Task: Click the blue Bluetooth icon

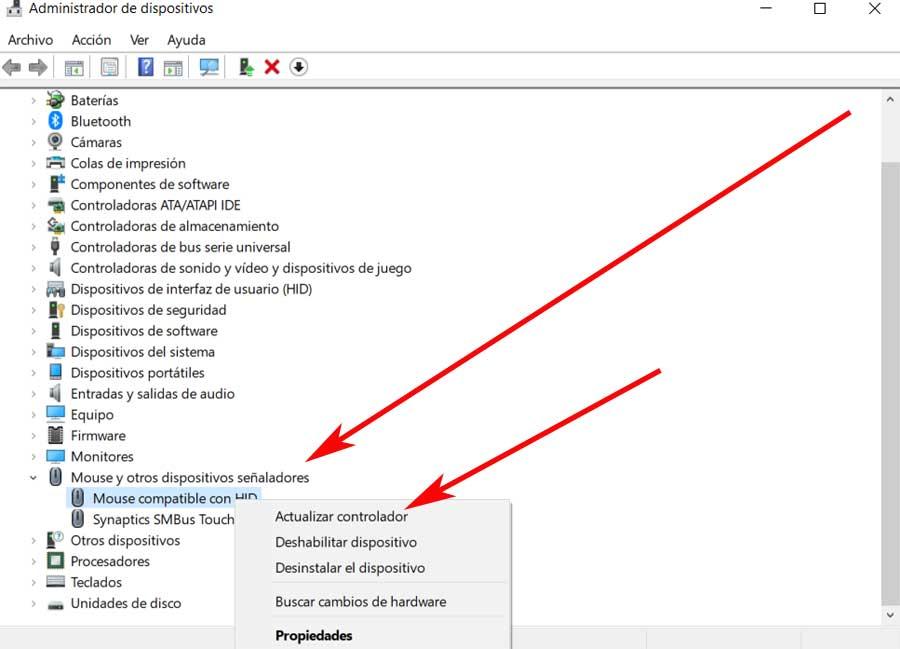Action: click(55, 121)
